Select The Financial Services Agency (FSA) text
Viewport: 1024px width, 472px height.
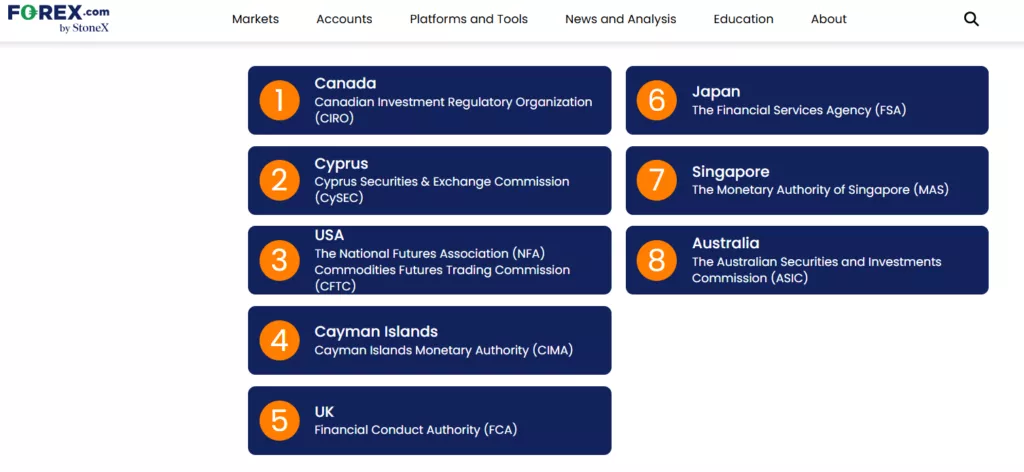[799, 110]
